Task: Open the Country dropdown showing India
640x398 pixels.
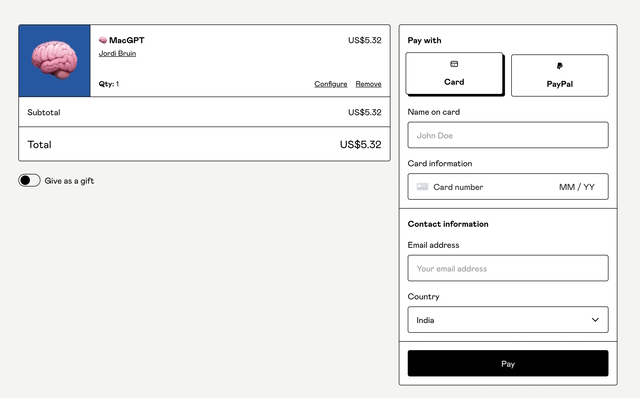Action: pos(508,320)
